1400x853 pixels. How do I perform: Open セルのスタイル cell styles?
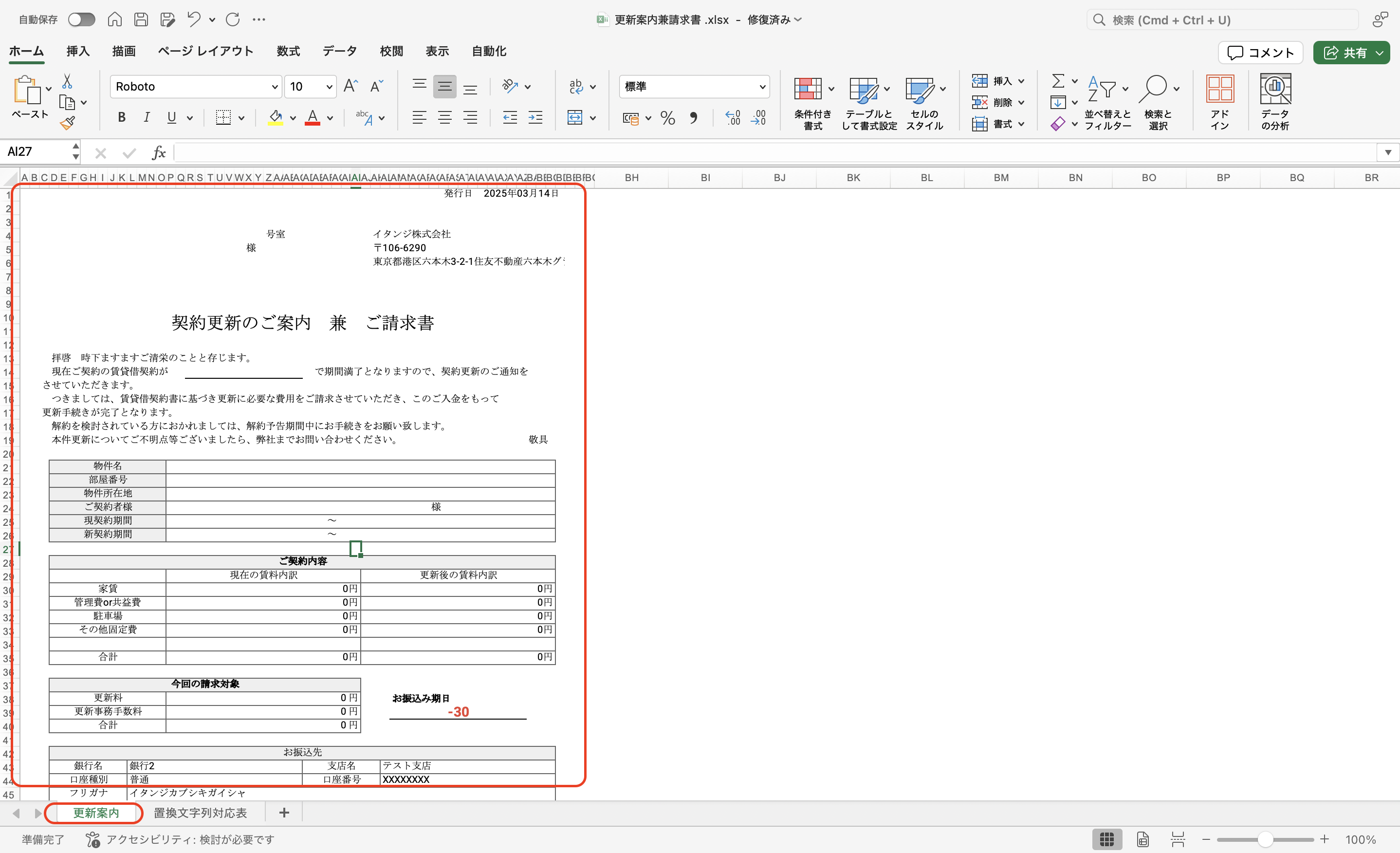coord(924,102)
